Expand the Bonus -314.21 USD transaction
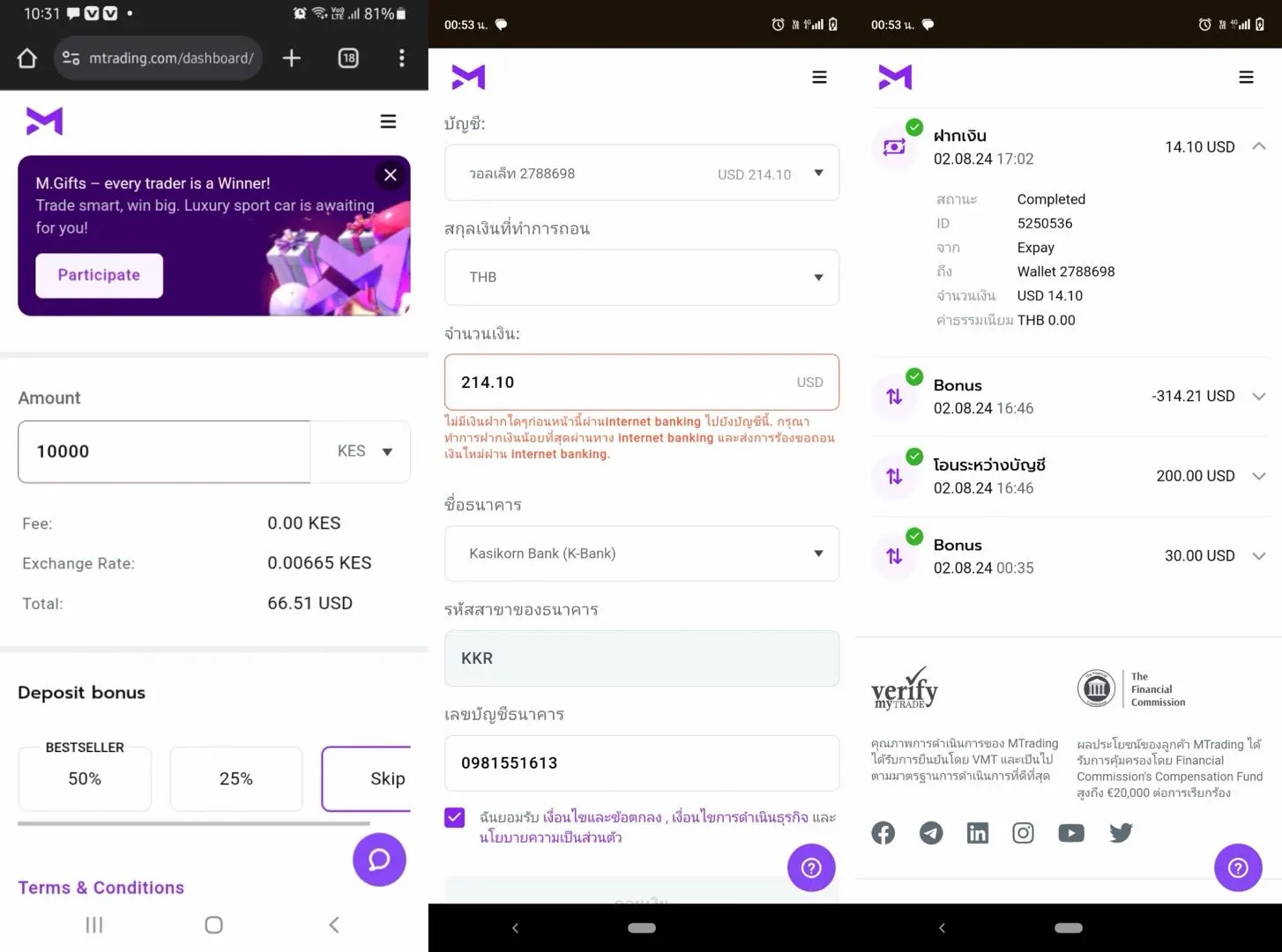The image size is (1282, 952). (1259, 397)
